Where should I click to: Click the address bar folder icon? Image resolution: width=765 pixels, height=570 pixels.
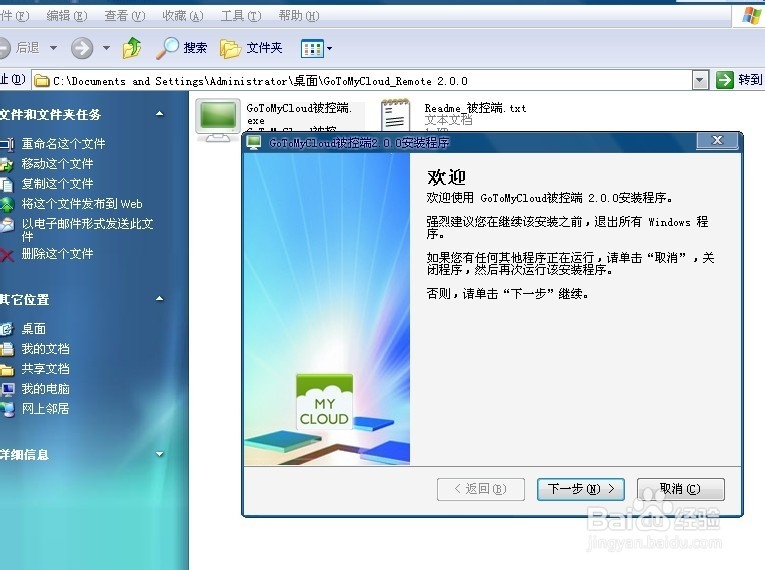pyautogui.click(x=42, y=81)
